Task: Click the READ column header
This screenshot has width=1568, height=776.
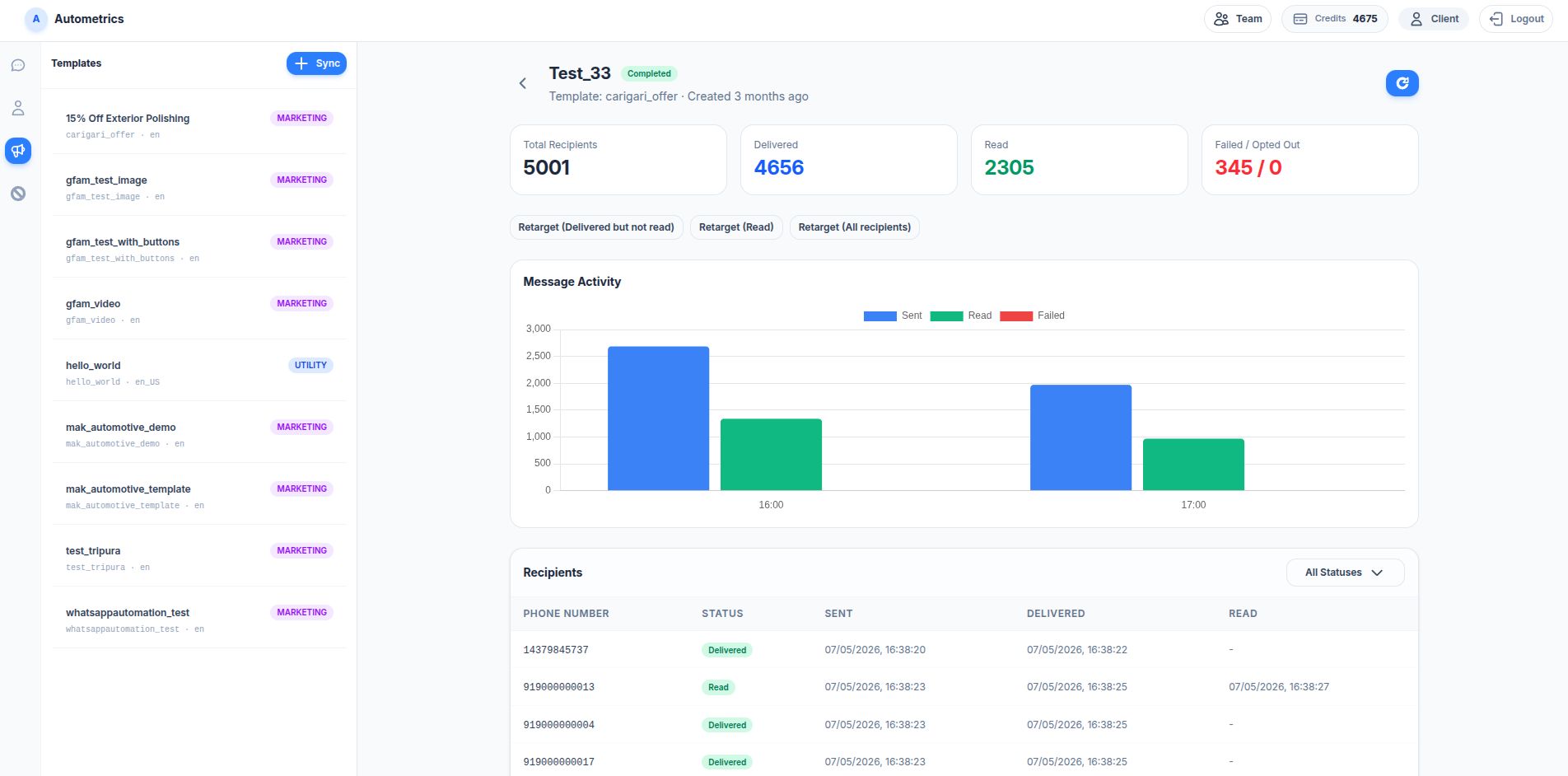Action: (x=1243, y=614)
